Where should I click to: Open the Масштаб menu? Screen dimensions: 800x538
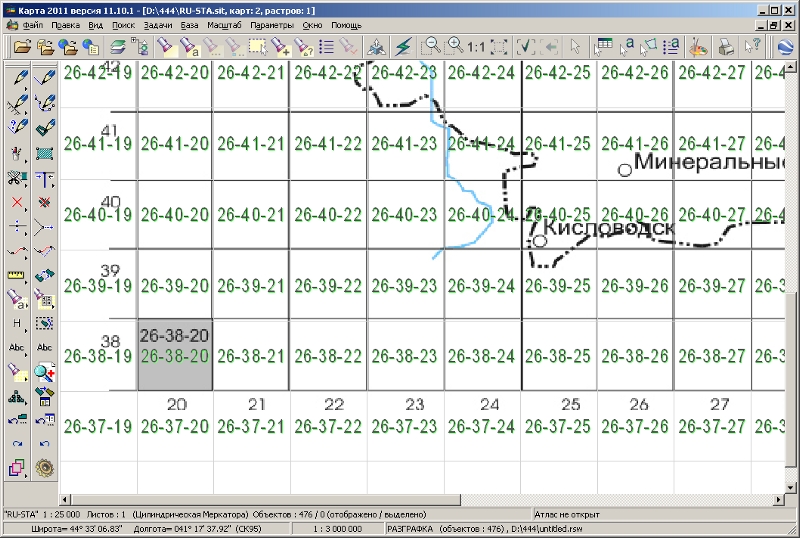(x=224, y=25)
